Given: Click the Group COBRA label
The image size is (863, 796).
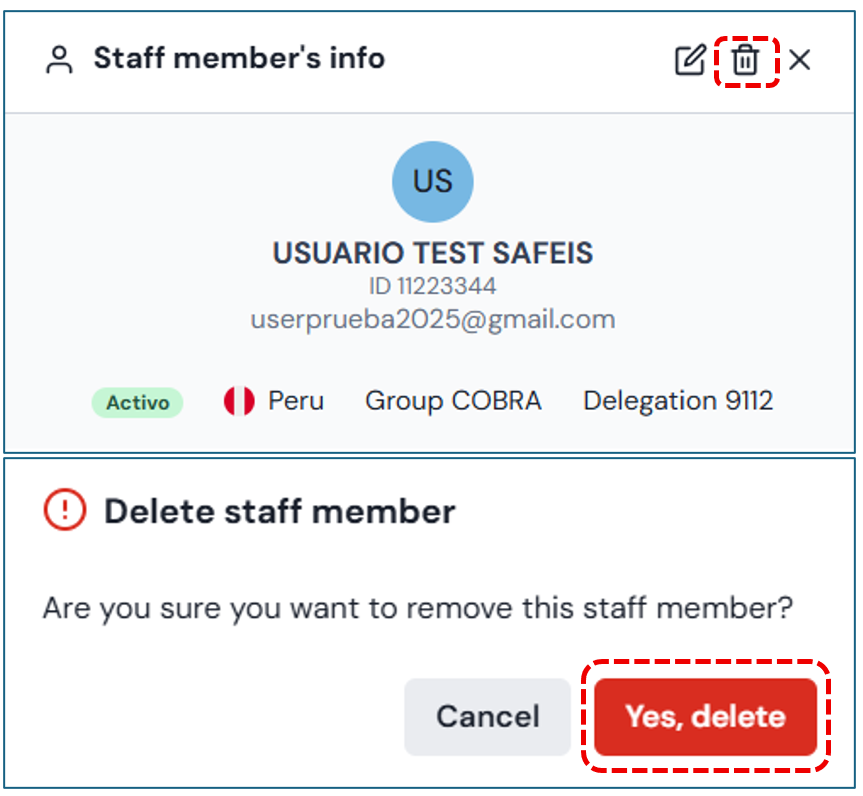Looking at the screenshot, I should [453, 401].
